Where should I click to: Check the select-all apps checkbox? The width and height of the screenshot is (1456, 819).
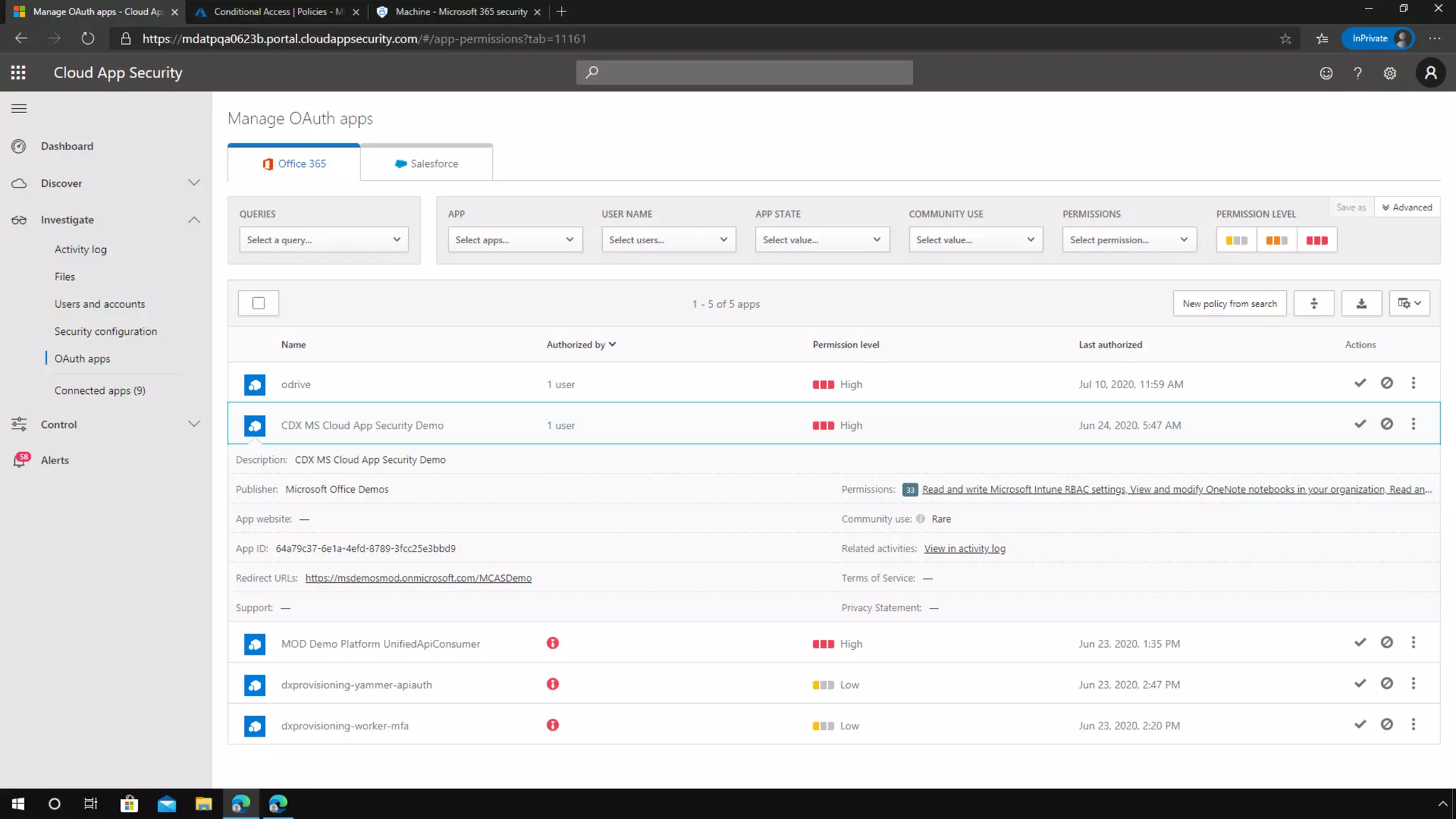(x=259, y=304)
